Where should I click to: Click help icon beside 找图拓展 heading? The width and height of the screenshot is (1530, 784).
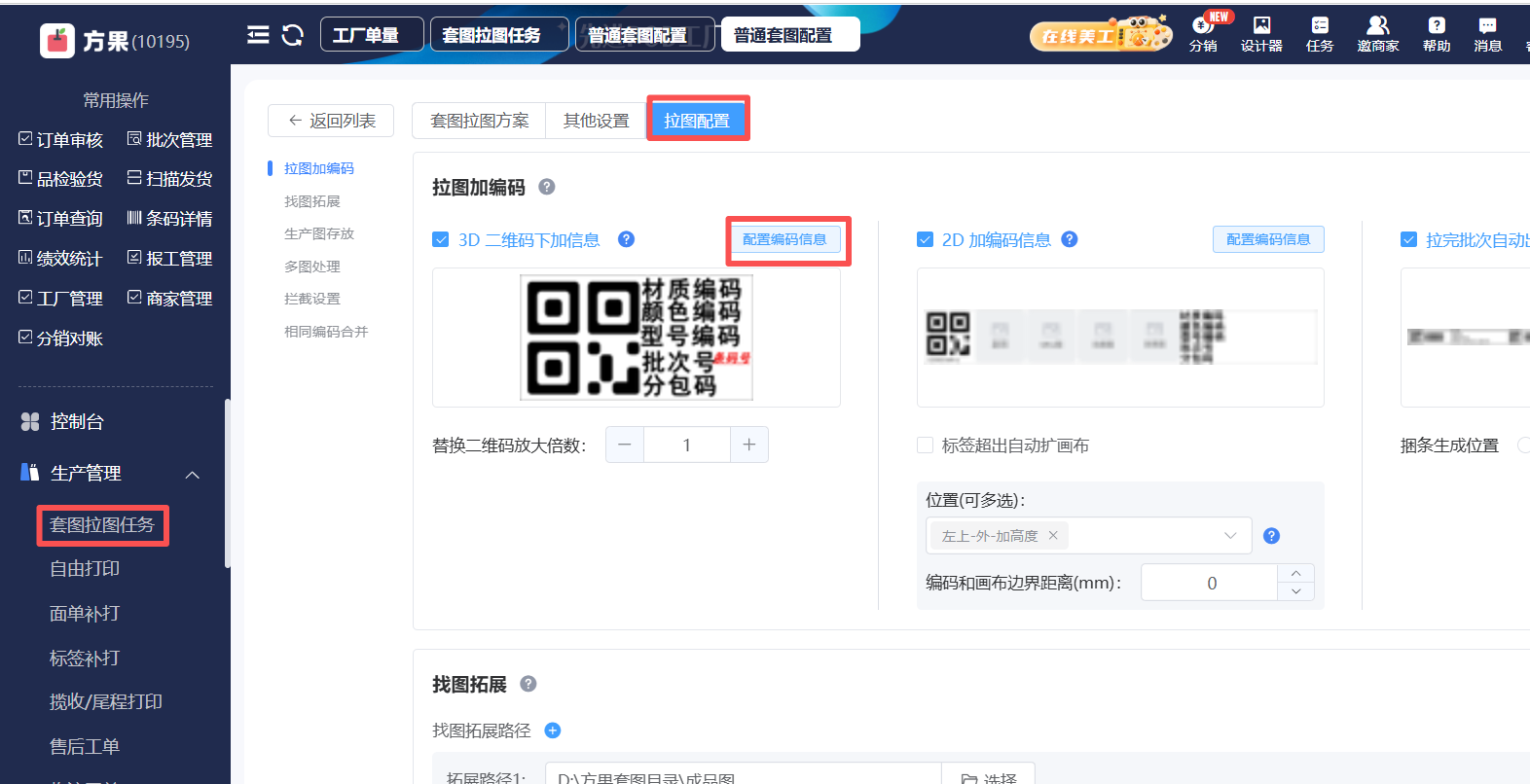coord(528,684)
